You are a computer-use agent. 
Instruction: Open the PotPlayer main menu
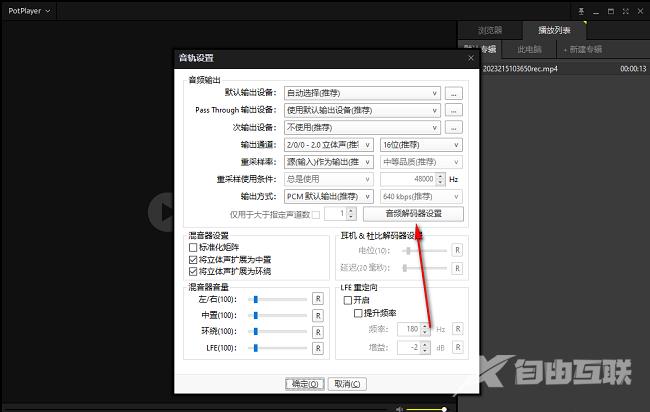(29, 10)
